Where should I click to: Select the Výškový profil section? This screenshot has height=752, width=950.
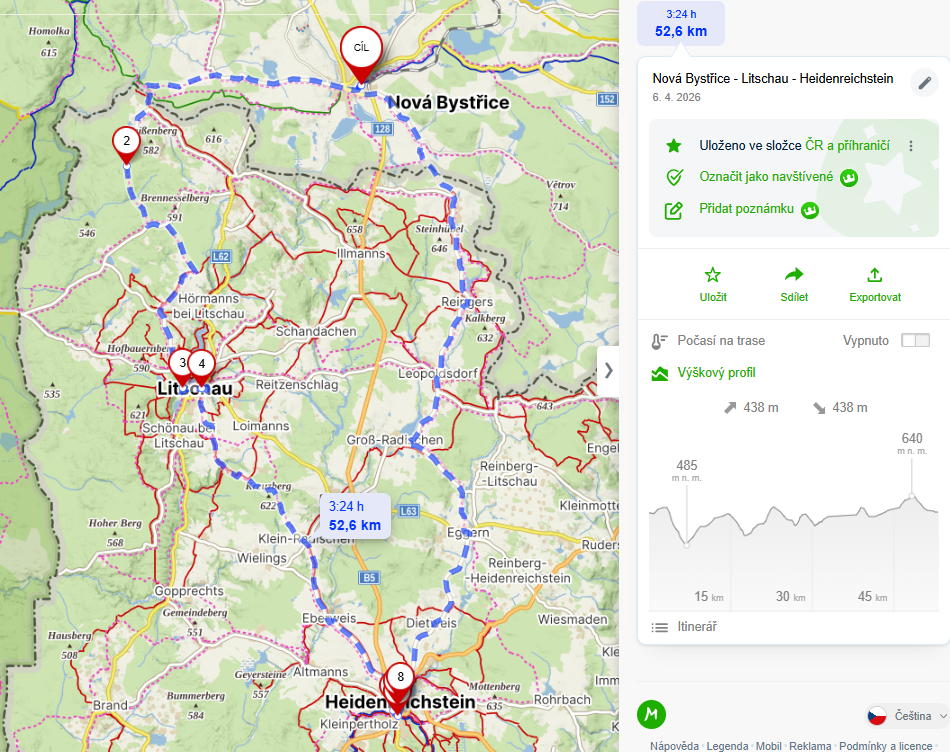coord(717,373)
